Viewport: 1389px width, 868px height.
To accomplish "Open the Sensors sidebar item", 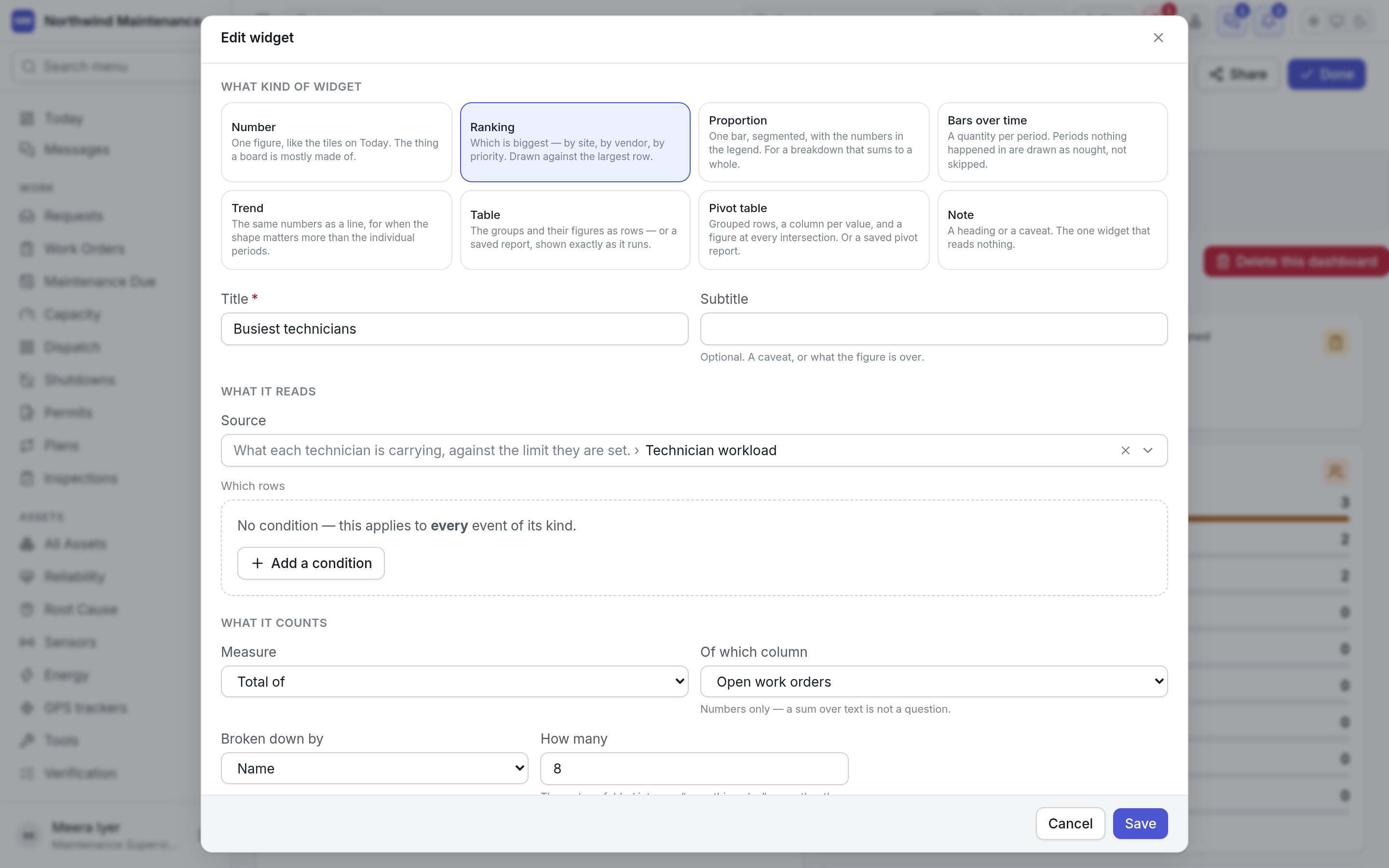I will tap(70, 642).
